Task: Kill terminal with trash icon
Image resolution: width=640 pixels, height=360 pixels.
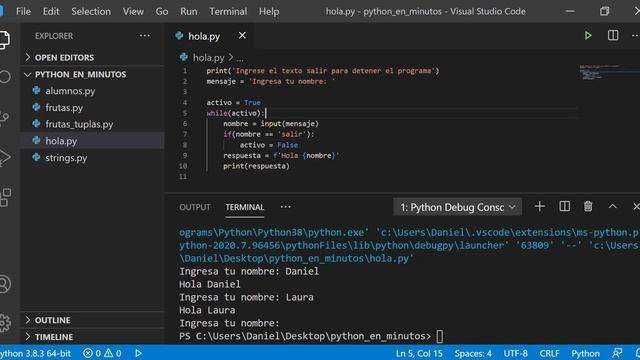Action: [588, 207]
